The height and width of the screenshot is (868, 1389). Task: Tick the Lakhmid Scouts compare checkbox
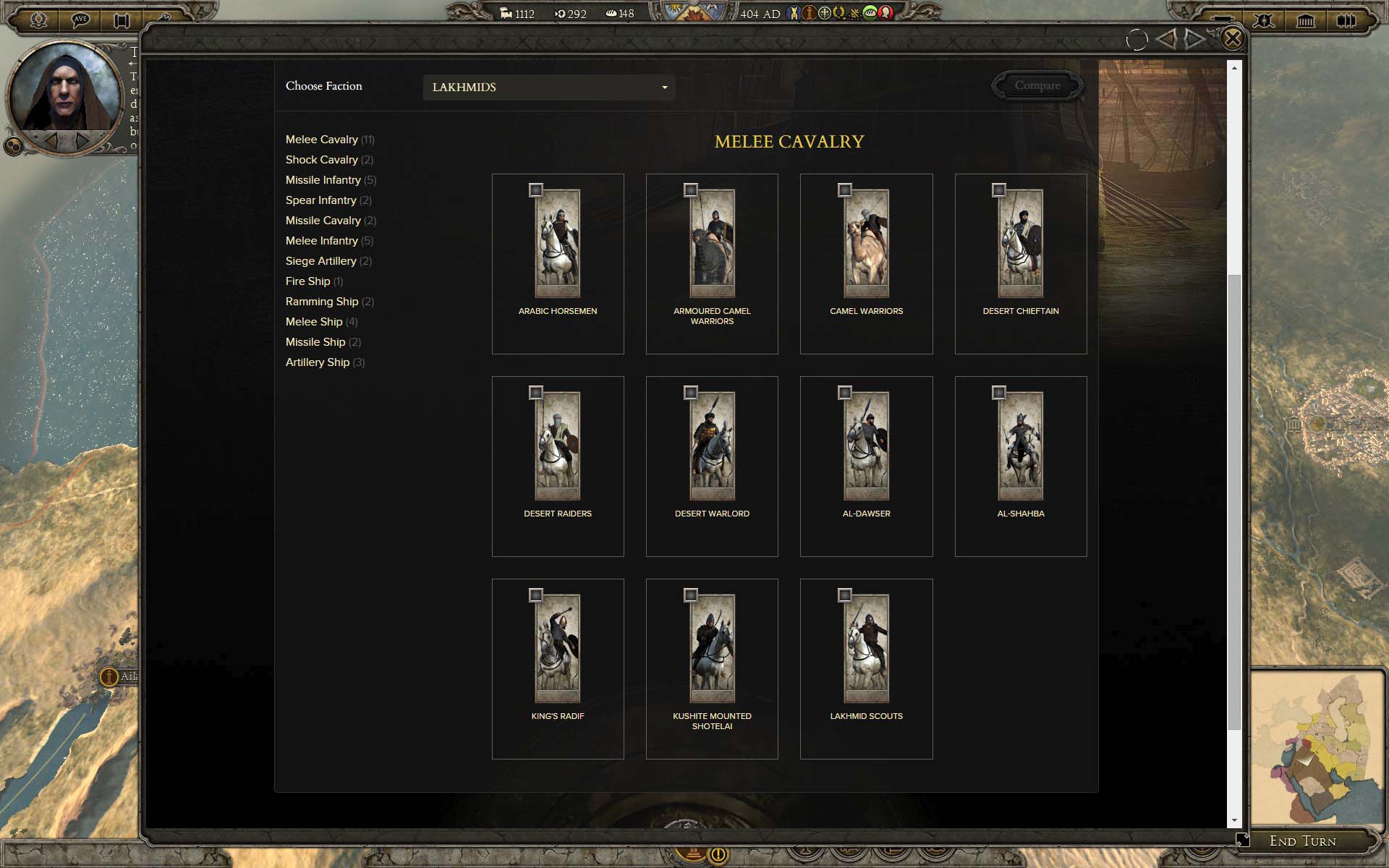845,595
